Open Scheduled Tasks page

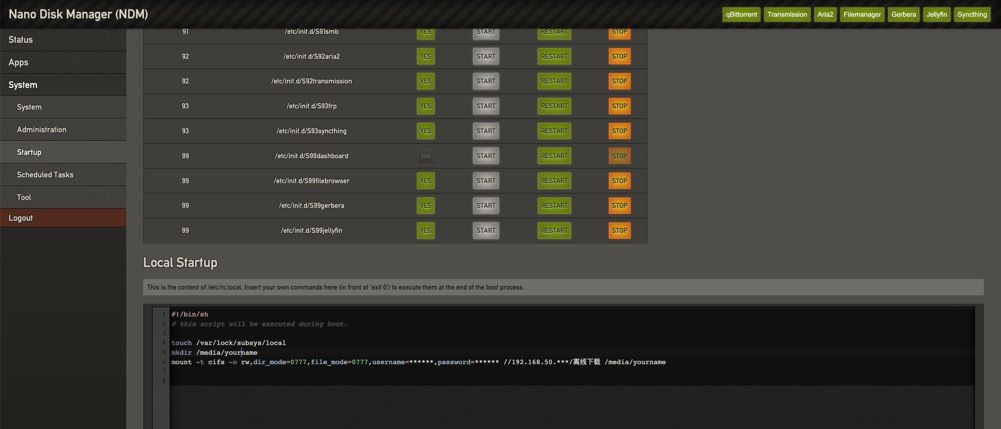pos(63,175)
